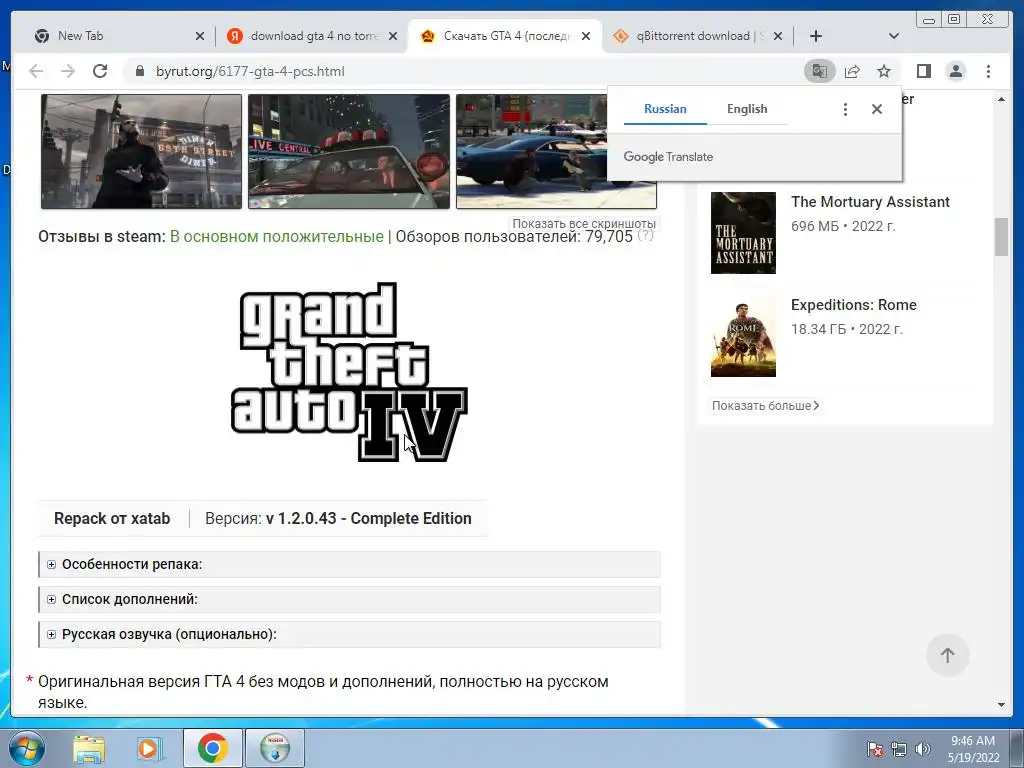Click the address bar URL
This screenshot has height=768, width=1024.
[249, 71]
